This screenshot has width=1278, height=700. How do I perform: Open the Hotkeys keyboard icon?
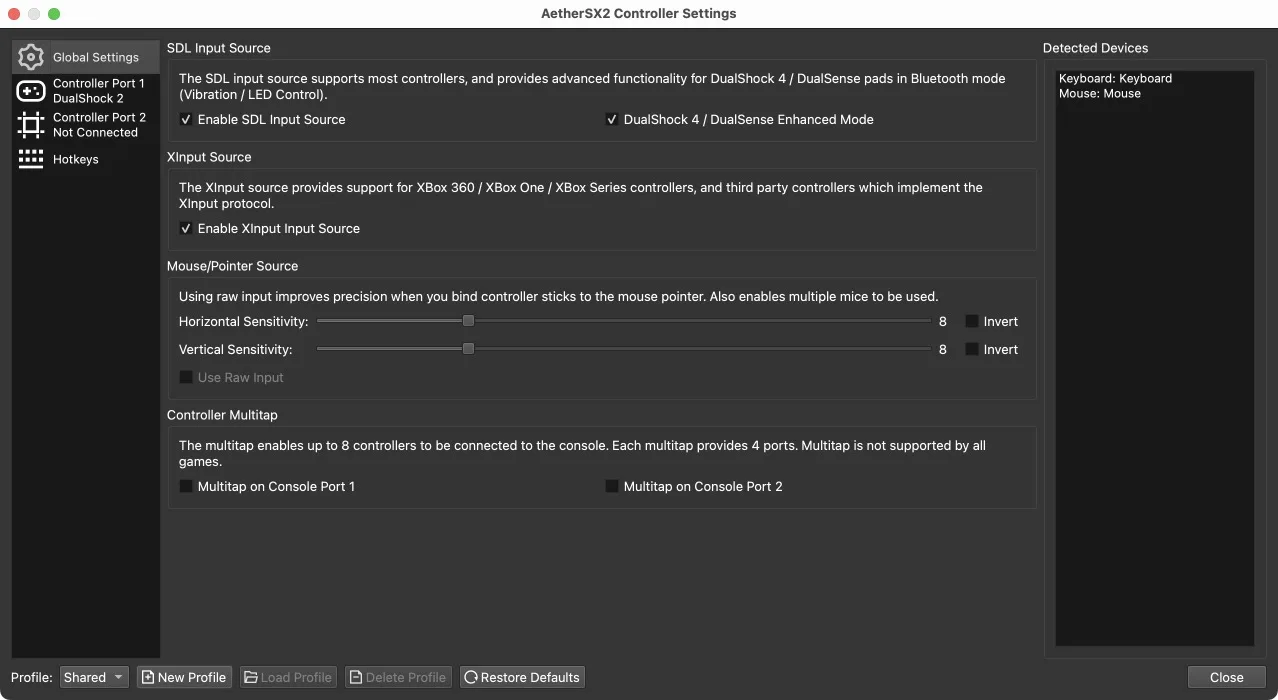tap(31, 159)
